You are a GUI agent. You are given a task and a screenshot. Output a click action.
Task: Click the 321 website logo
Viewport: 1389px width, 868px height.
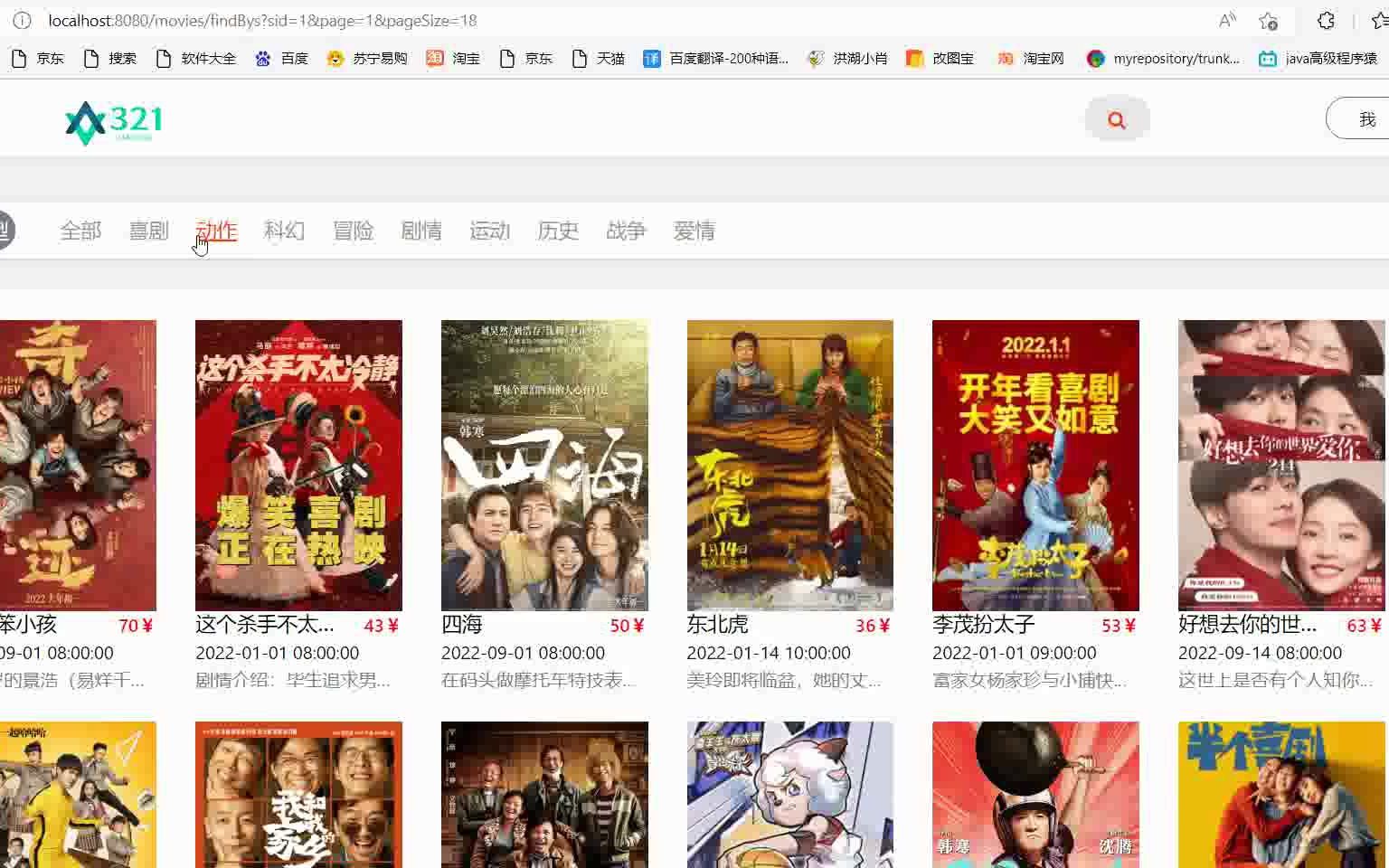point(112,120)
